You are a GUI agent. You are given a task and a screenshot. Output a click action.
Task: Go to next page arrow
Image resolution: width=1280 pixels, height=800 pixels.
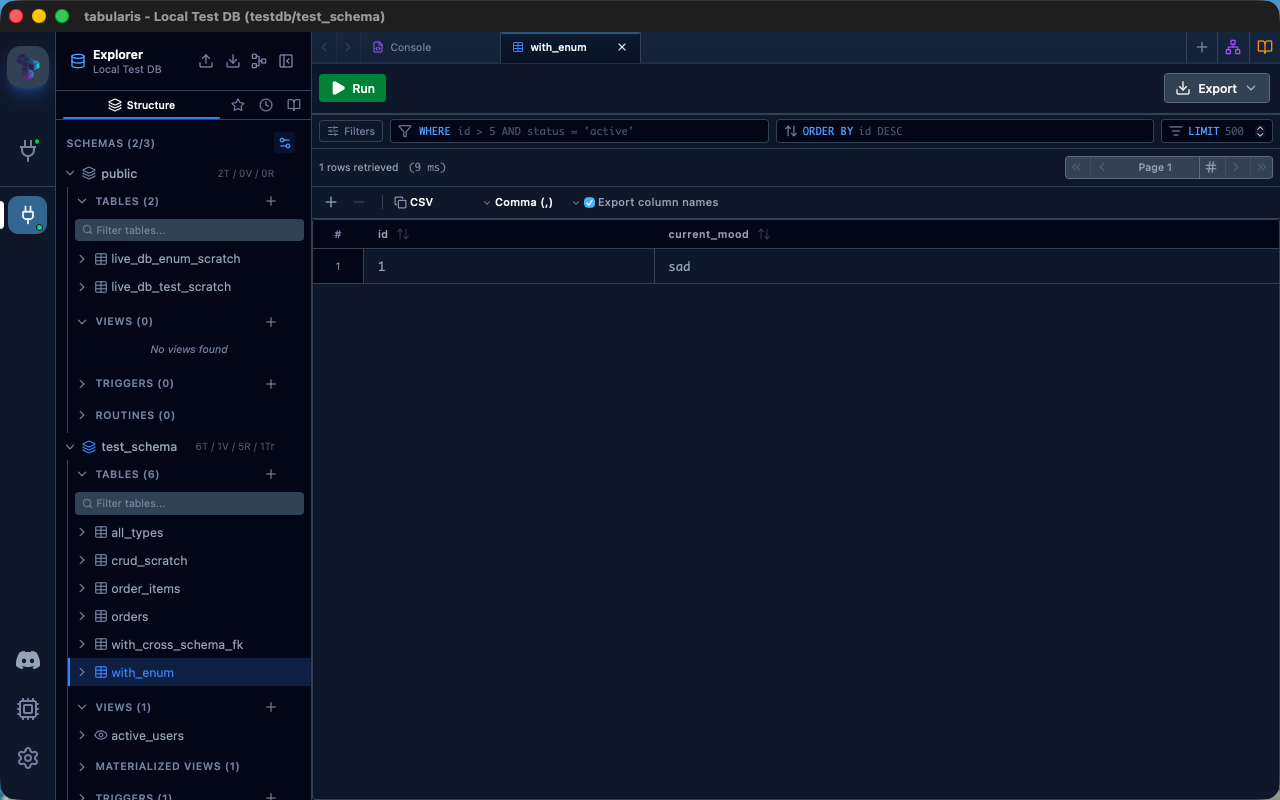(1237, 167)
